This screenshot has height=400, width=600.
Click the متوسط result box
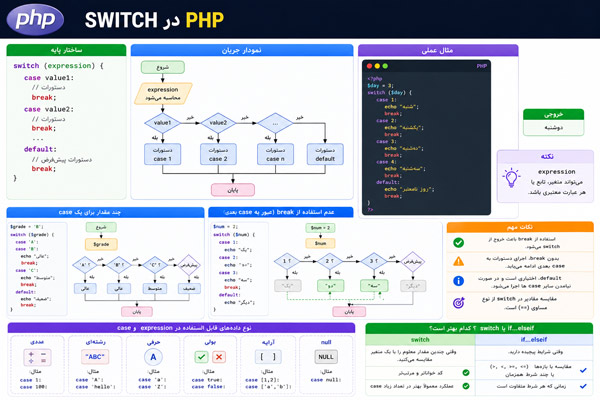[155, 288]
